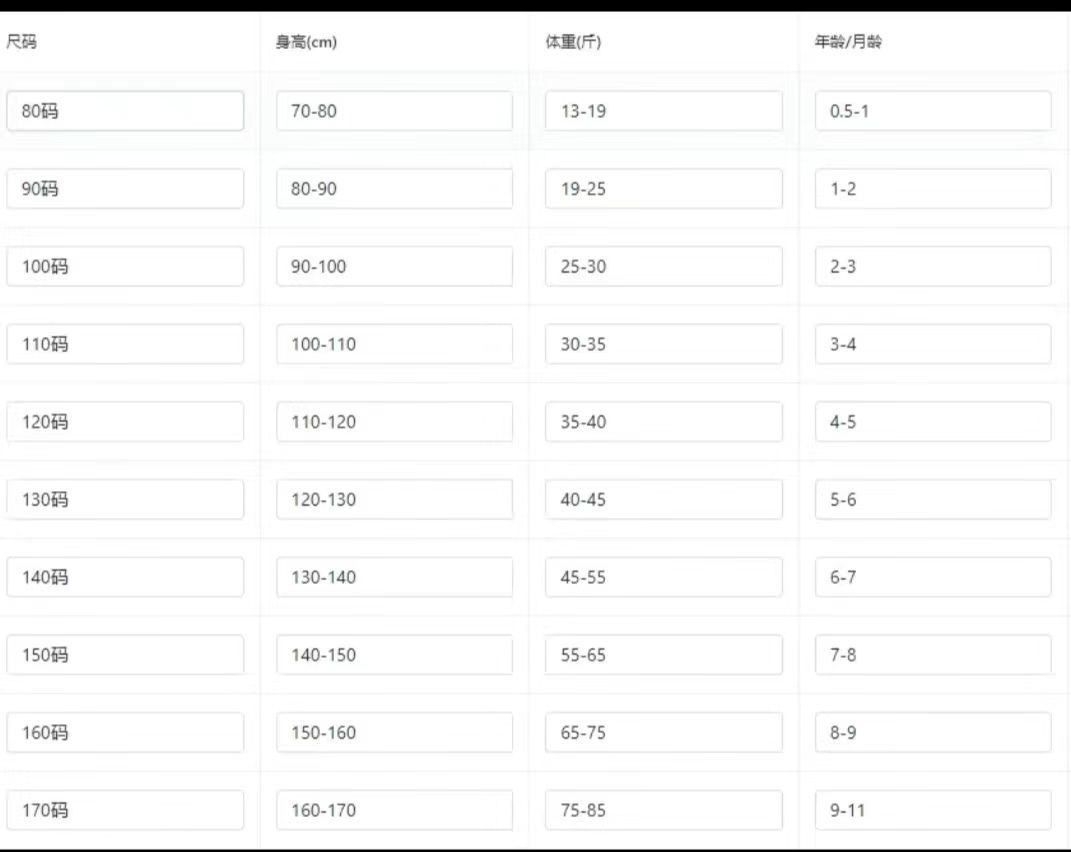Focus the age field showing 7-8

click(932, 655)
